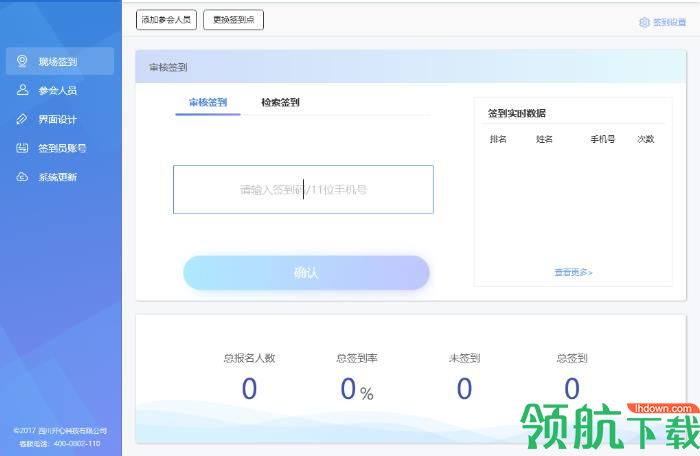The image size is (700, 456).
Task: Click the ©2017 company copyright text
Action: [60, 431]
